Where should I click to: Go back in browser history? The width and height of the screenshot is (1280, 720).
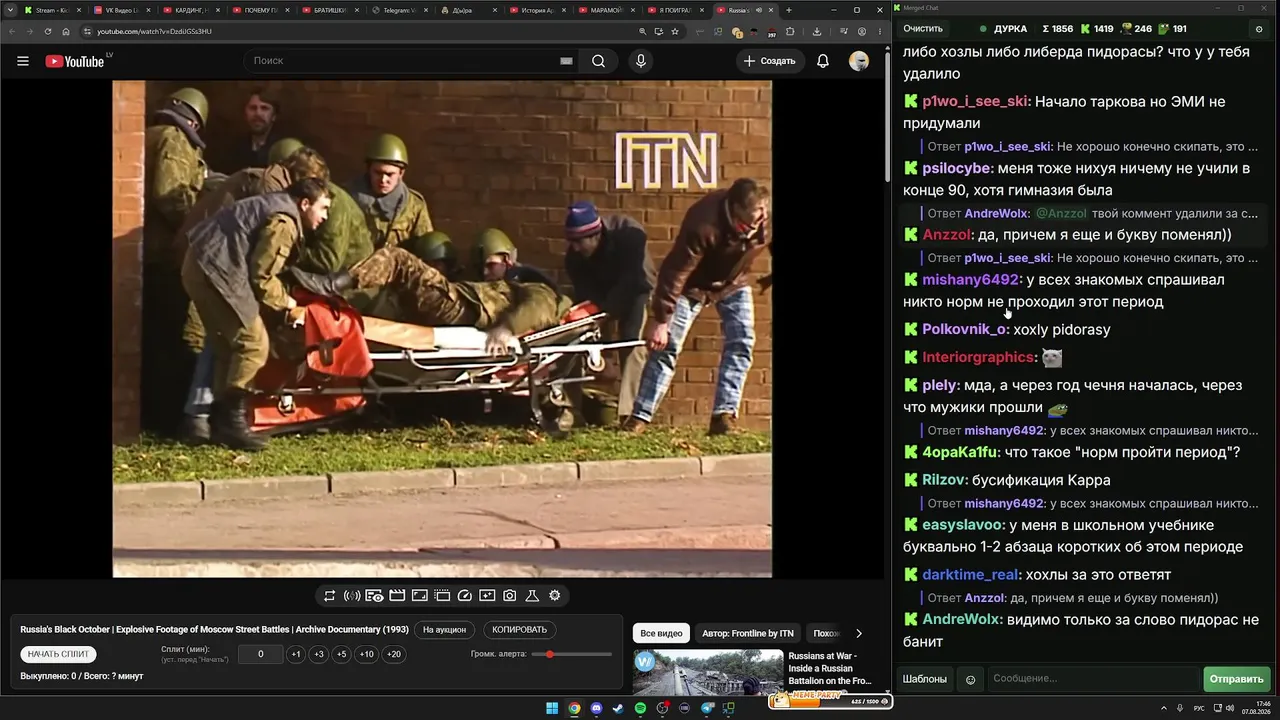(11, 31)
